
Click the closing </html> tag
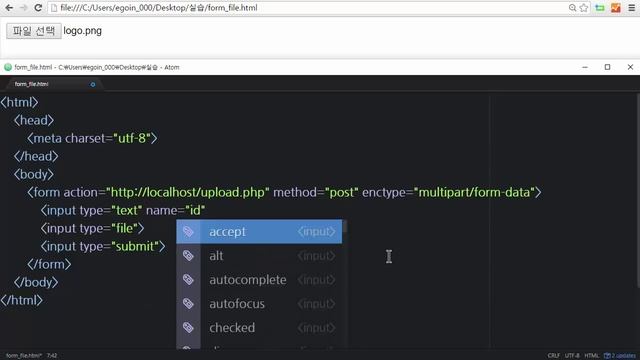tap(21, 300)
